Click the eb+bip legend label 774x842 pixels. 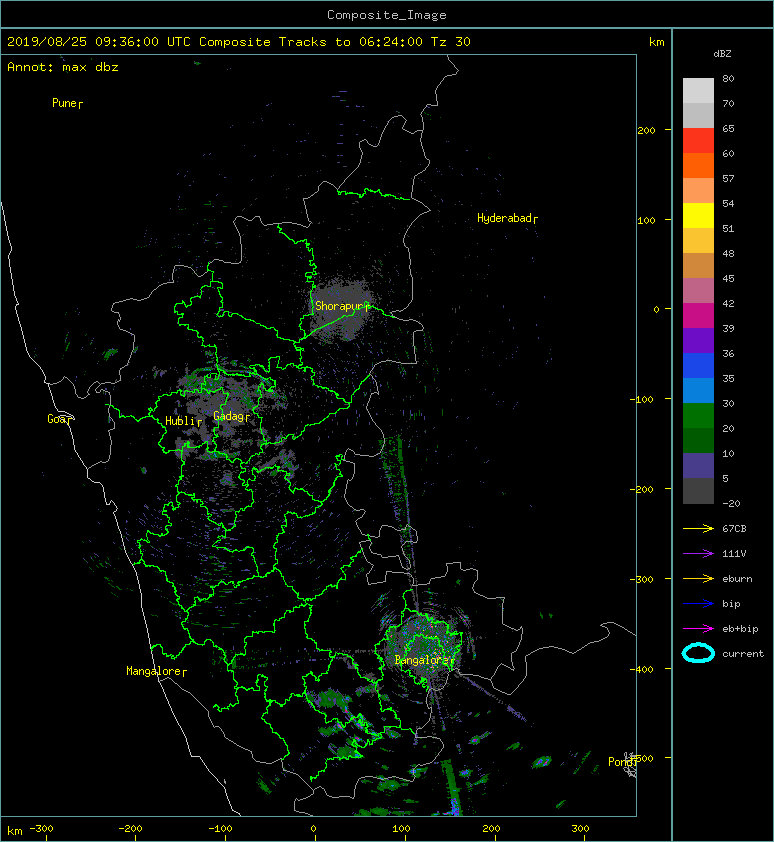click(x=740, y=628)
